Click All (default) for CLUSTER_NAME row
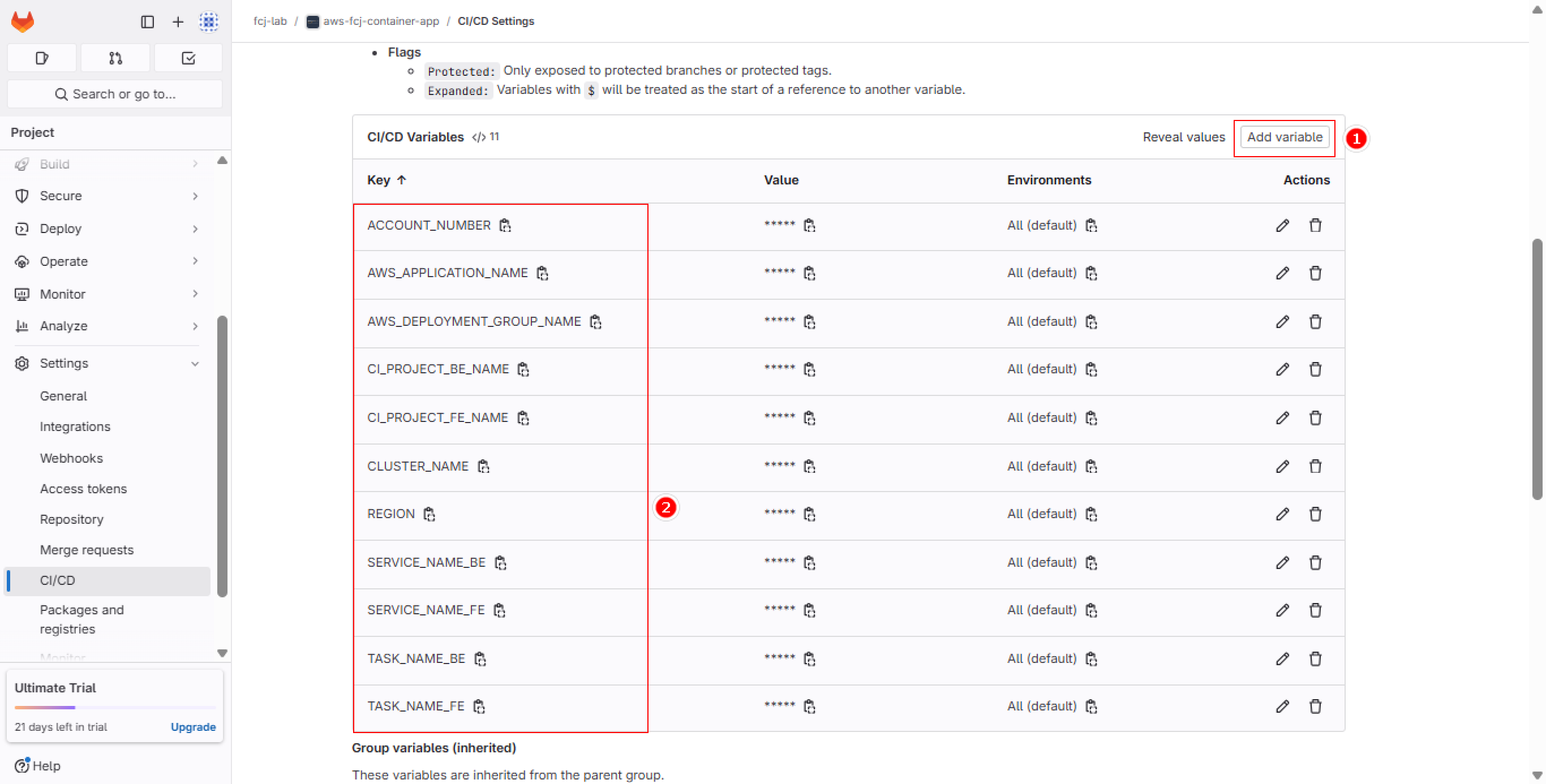This screenshot has height=784, width=1546. coord(1042,466)
